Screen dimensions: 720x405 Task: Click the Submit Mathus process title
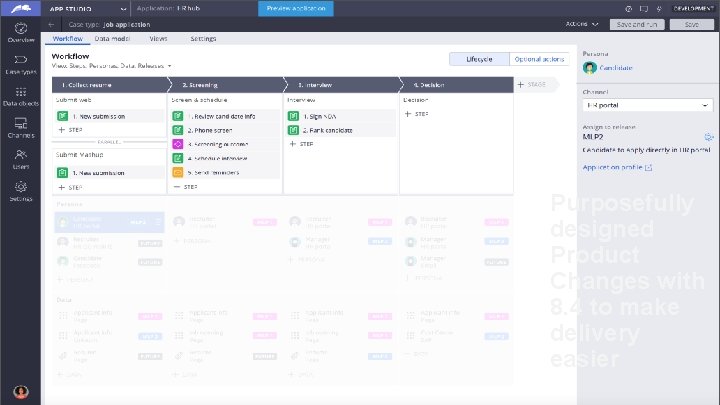coord(79,155)
